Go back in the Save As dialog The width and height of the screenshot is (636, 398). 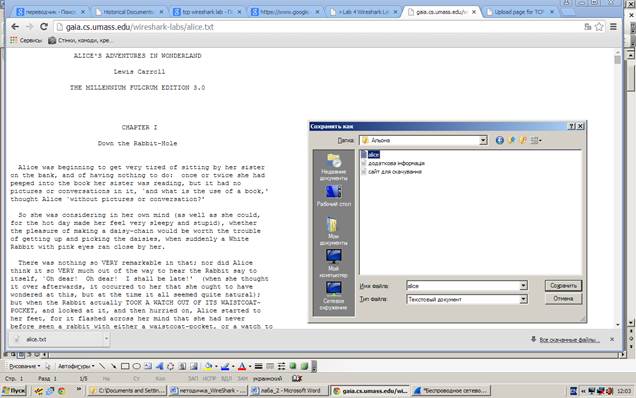coord(499,140)
